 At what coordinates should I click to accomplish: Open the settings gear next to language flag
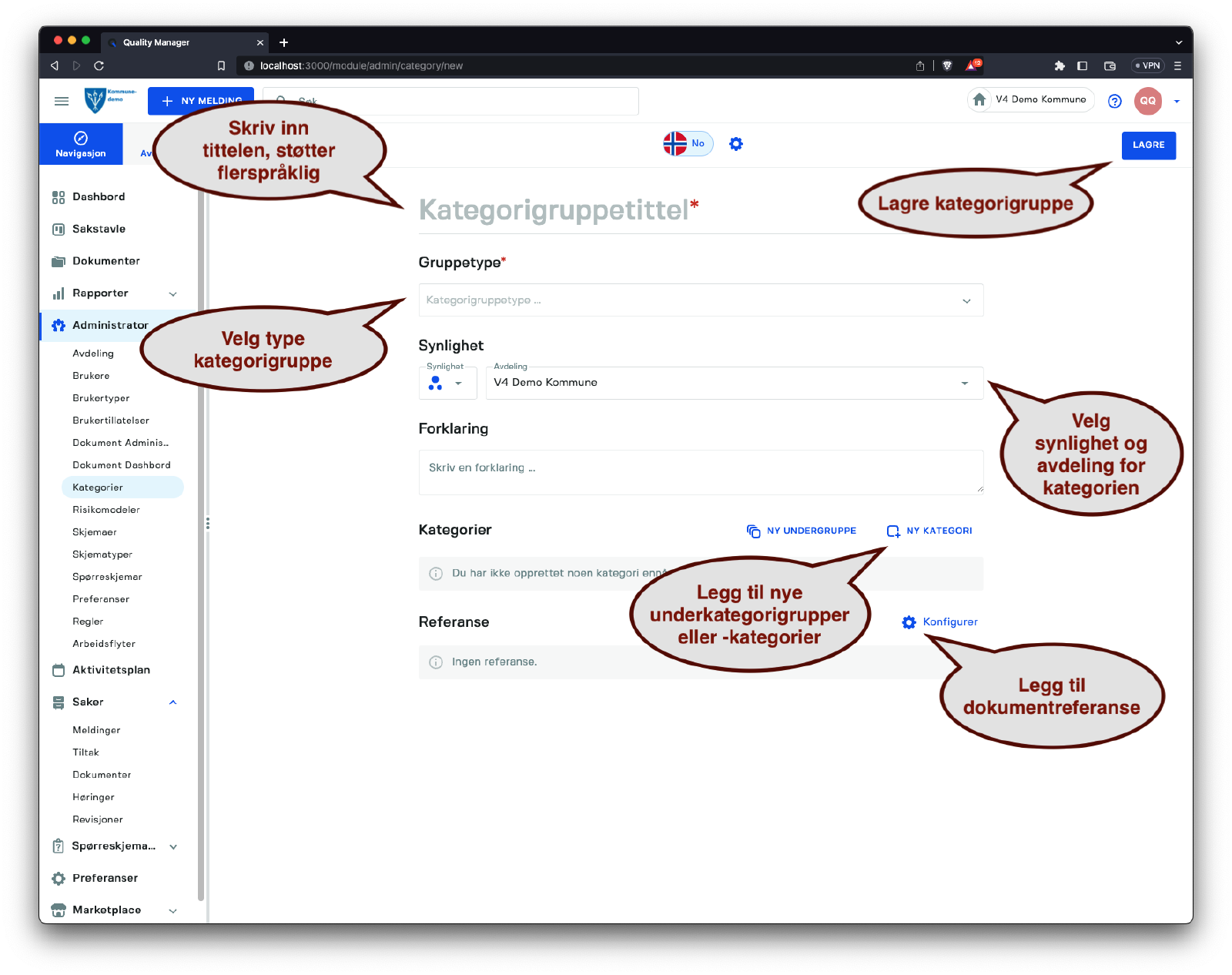pyautogui.click(x=736, y=144)
